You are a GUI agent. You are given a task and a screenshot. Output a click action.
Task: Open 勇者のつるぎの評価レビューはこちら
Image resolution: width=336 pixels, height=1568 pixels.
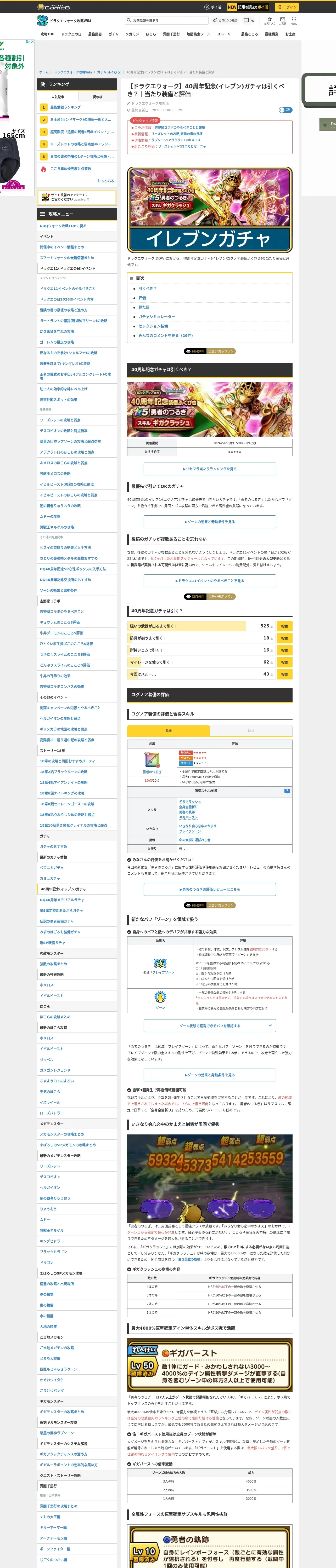click(210, 889)
